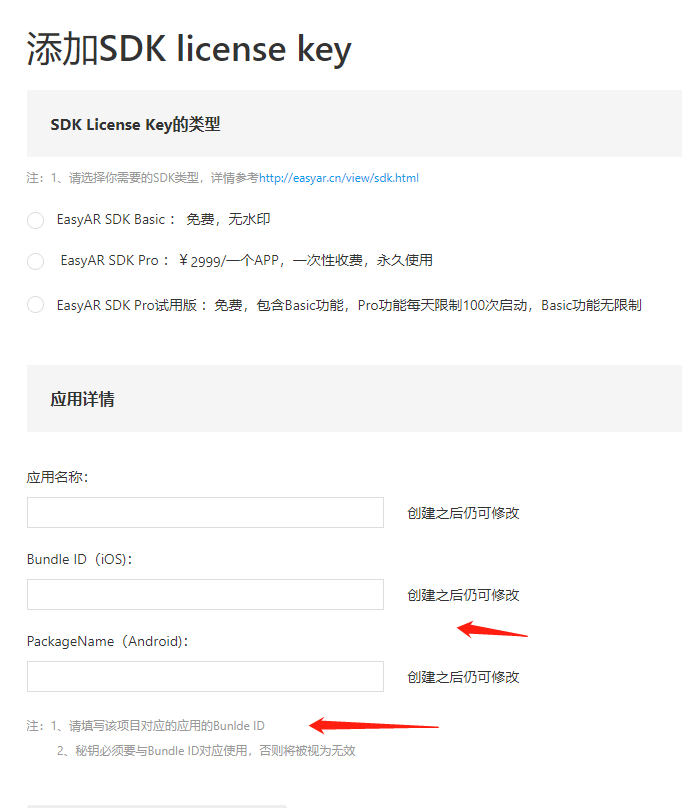Click the Bundle ID (iOS) text box
The width and height of the screenshot is (682, 808).
[x=205, y=594]
